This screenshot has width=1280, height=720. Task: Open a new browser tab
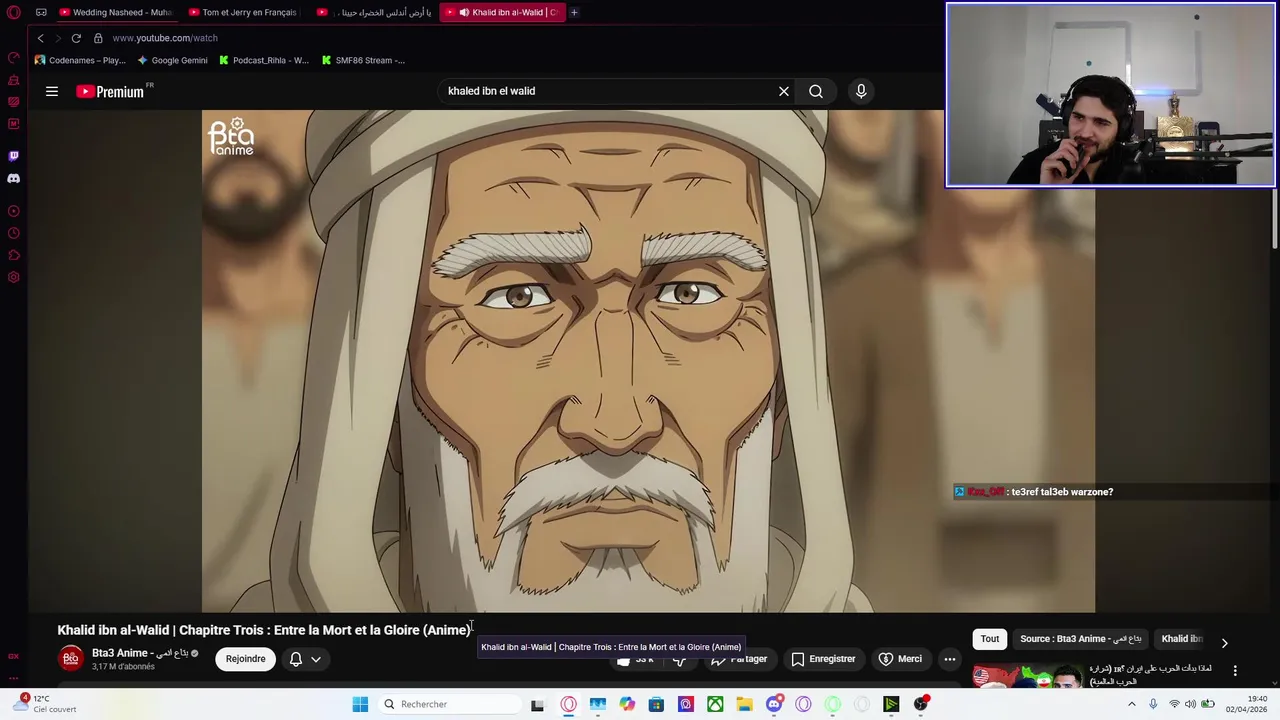click(x=574, y=12)
